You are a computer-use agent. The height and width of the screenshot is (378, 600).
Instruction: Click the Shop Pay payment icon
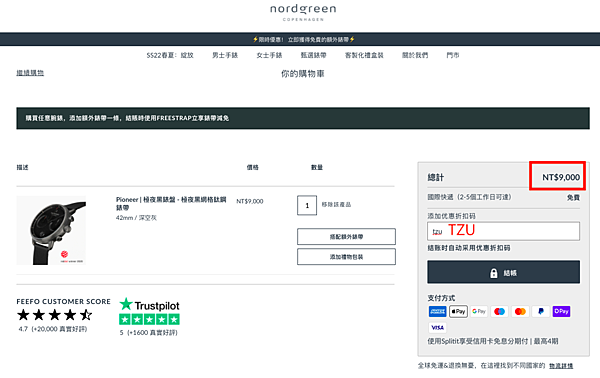(x=561, y=311)
